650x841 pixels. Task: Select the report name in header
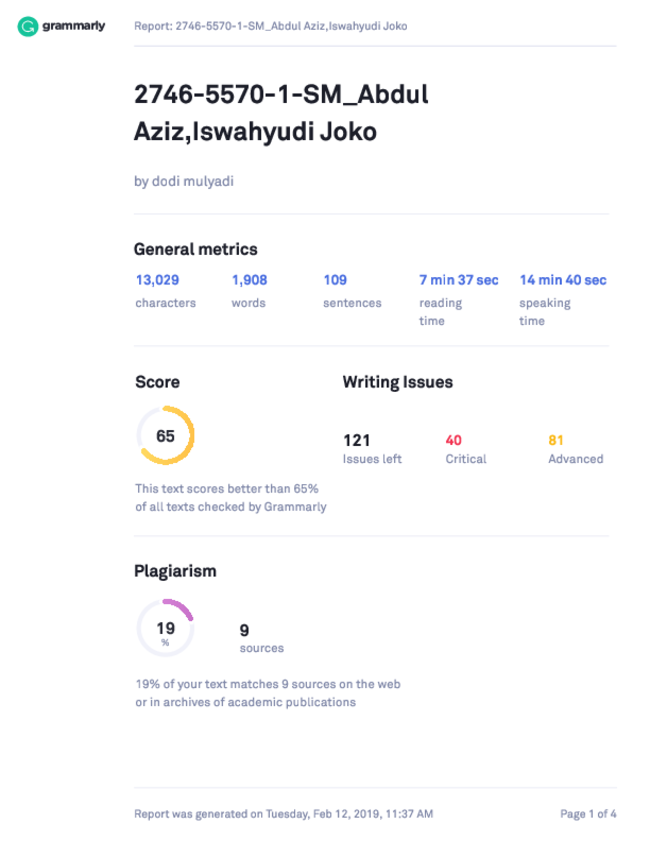pyautogui.click(x=270, y=26)
